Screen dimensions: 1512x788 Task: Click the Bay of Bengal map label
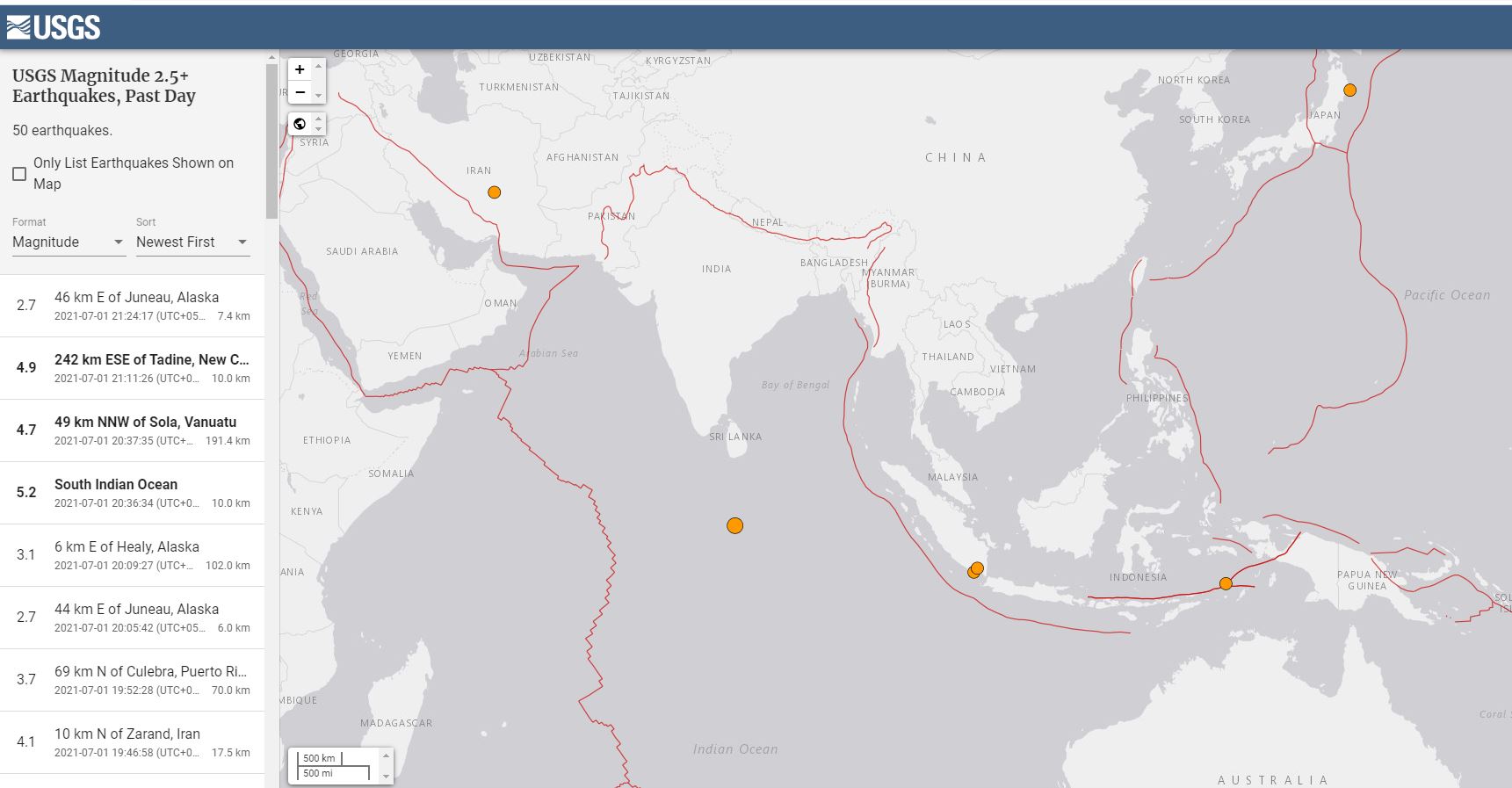coord(795,385)
